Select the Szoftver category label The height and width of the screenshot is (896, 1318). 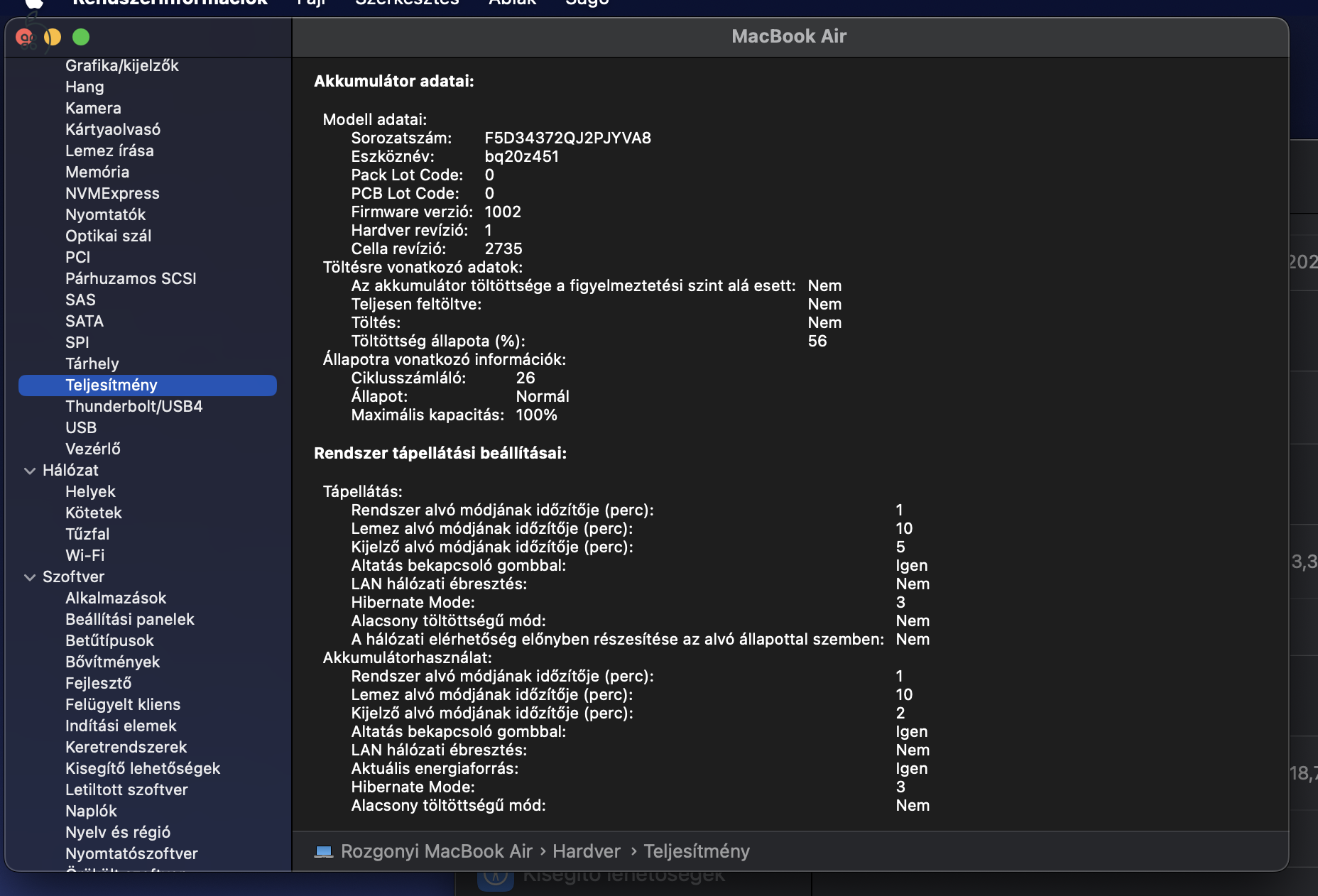click(x=73, y=577)
